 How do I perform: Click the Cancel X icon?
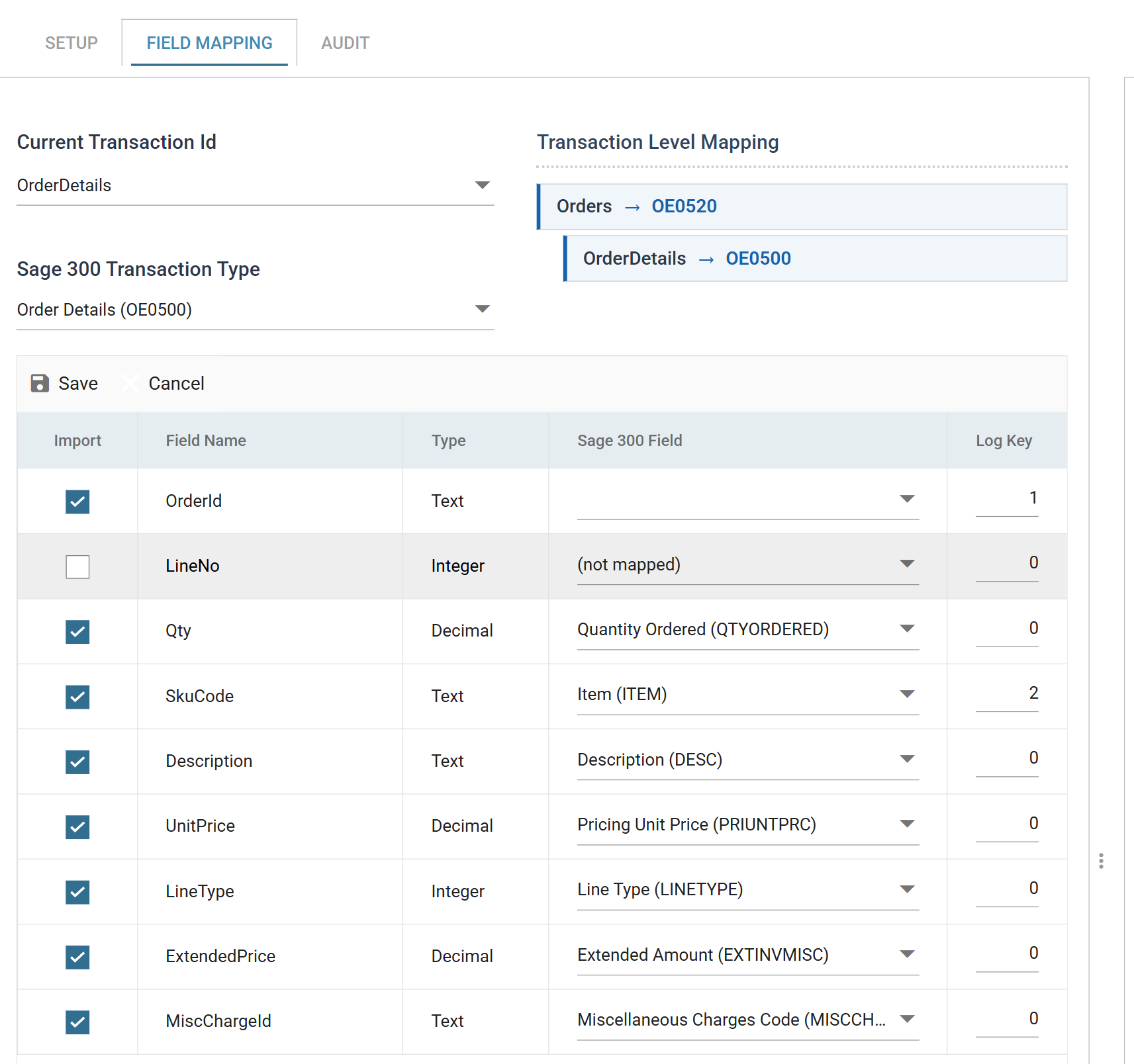coord(130,383)
